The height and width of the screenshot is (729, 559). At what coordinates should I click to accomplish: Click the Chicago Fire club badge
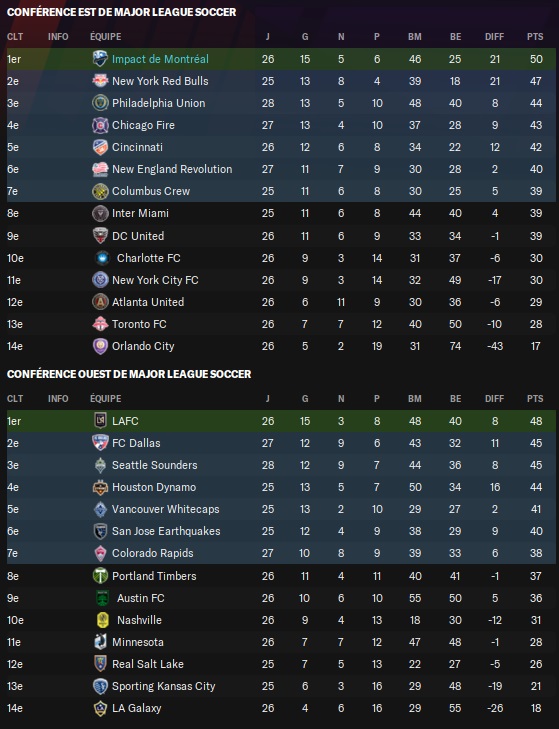point(100,125)
